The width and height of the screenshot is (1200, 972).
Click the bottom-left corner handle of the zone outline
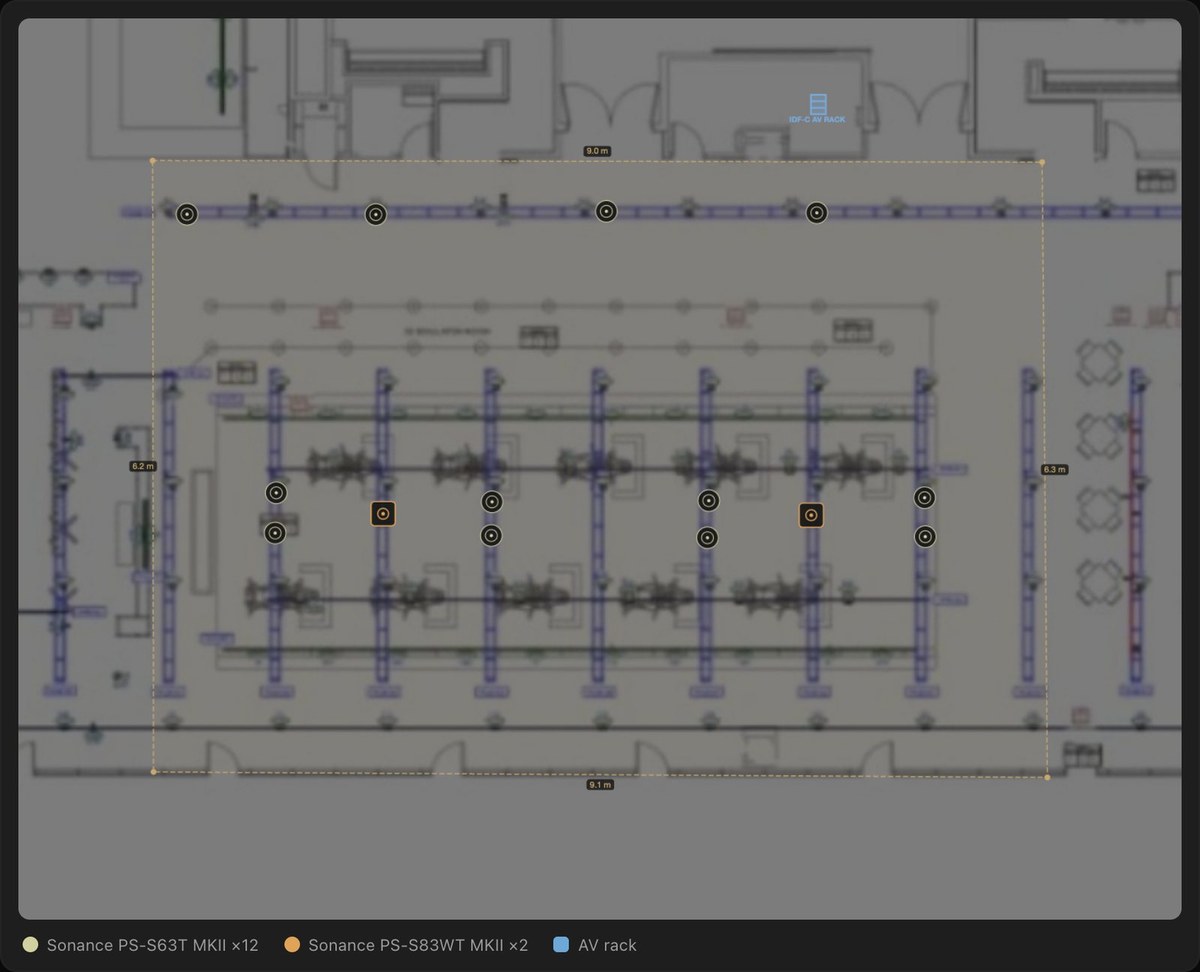[153, 772]
